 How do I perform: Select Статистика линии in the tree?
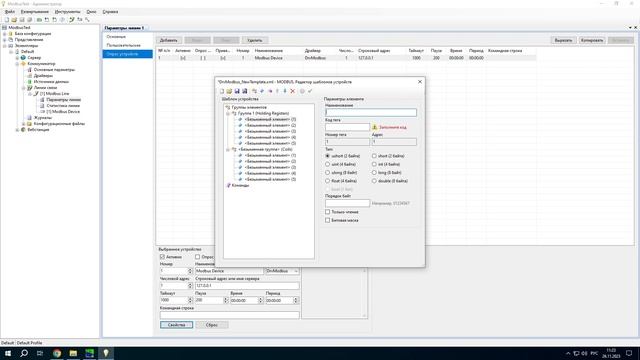63,106
